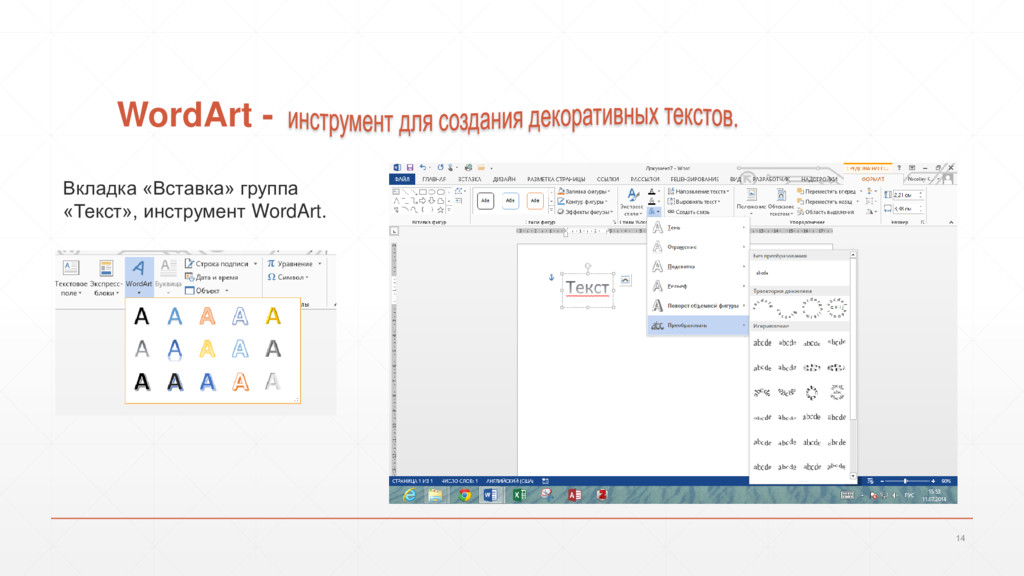Viewport: 1024px width, 576px height.
Task: Open the ФОРМАТ contextual tab
Action: coord(872,179)
